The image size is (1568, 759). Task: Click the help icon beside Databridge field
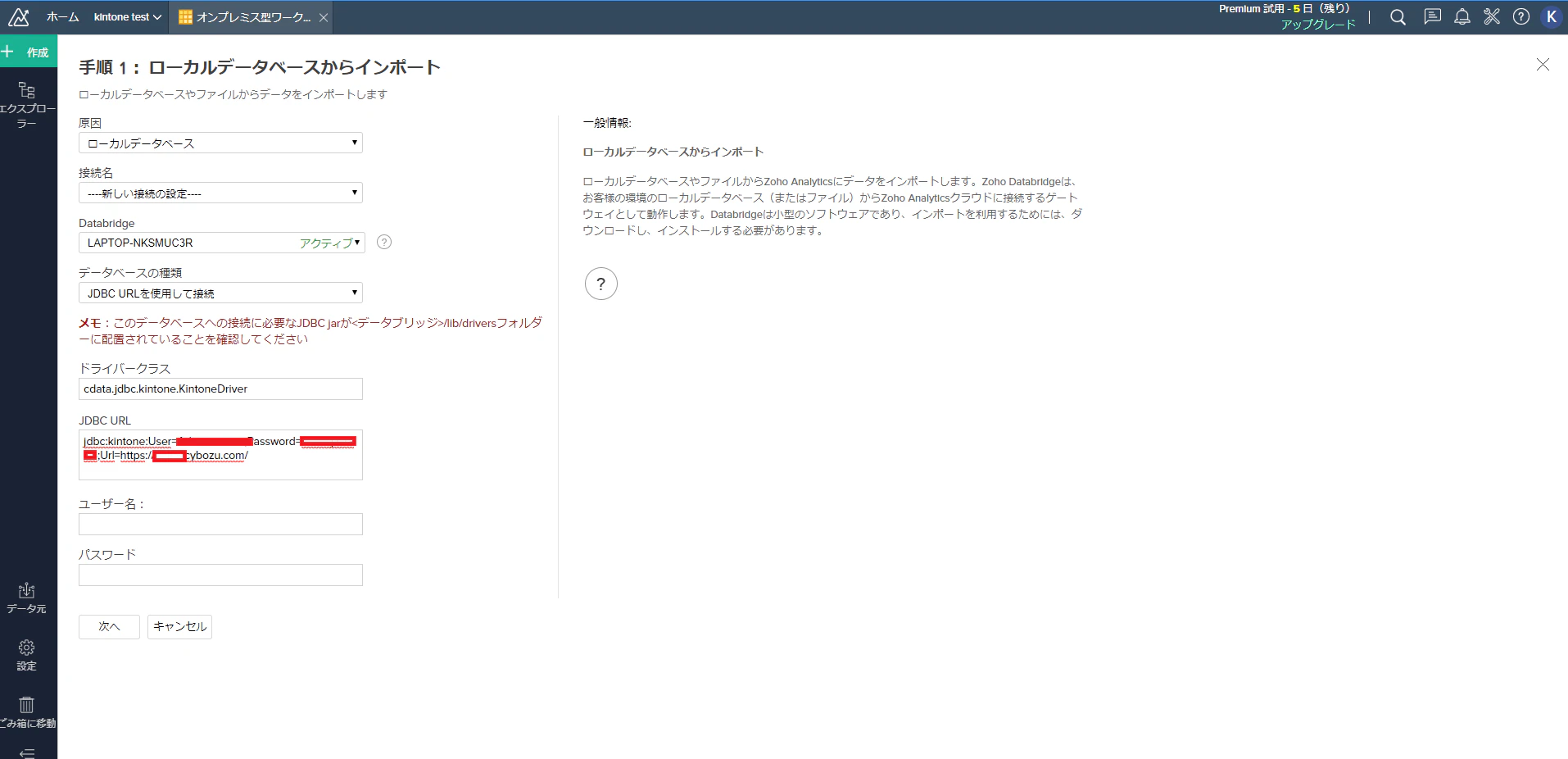[384, 242]
